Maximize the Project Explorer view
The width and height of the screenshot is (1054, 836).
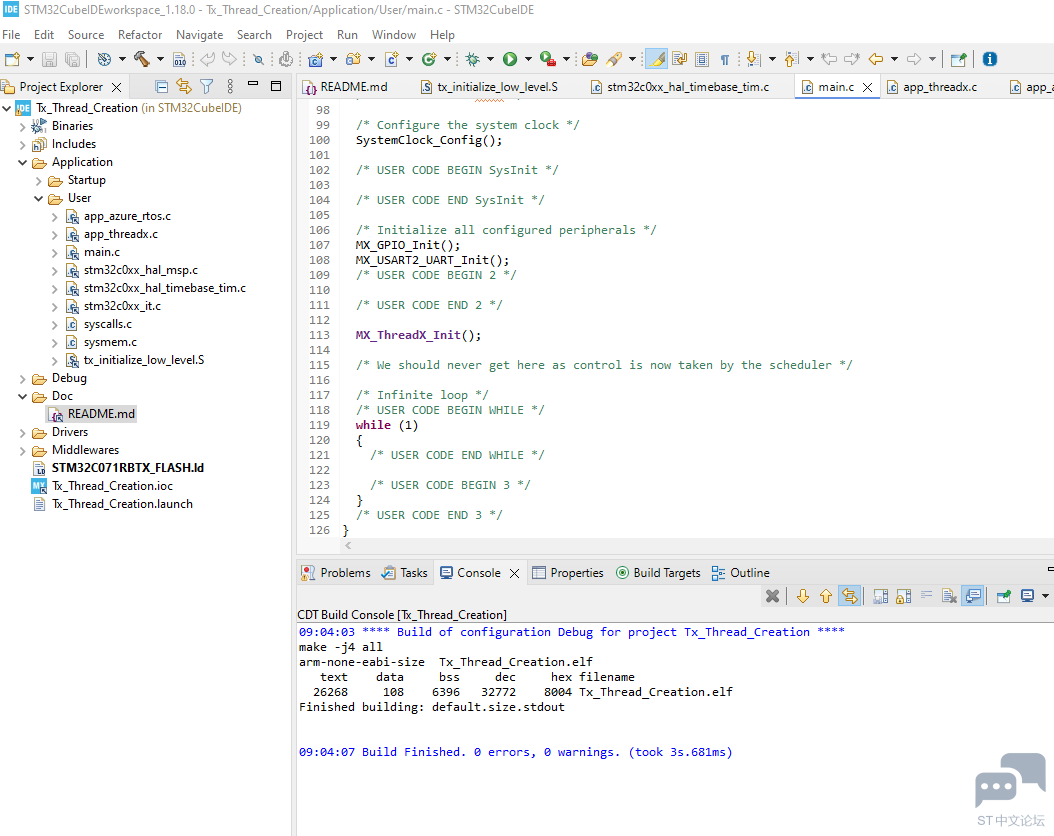(x=276, y=86)
